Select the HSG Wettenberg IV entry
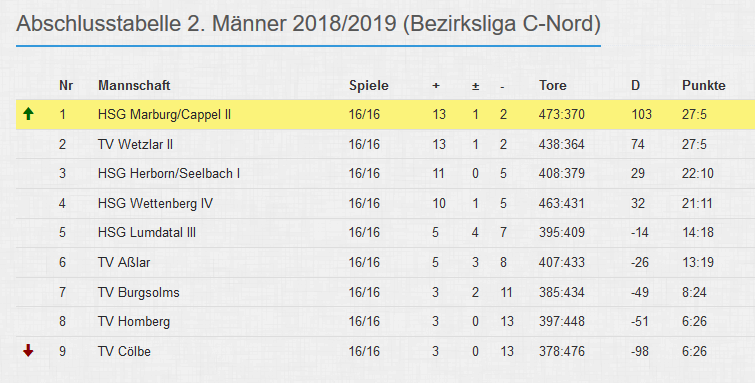Image resolution: width=755 pixels, height=383 pixels. point(155,203)
